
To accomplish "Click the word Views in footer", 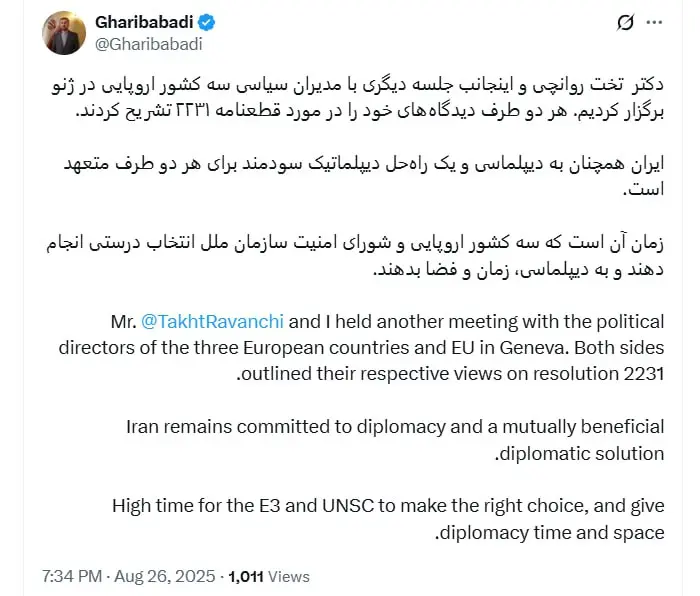I will click(x=290, y=576).
